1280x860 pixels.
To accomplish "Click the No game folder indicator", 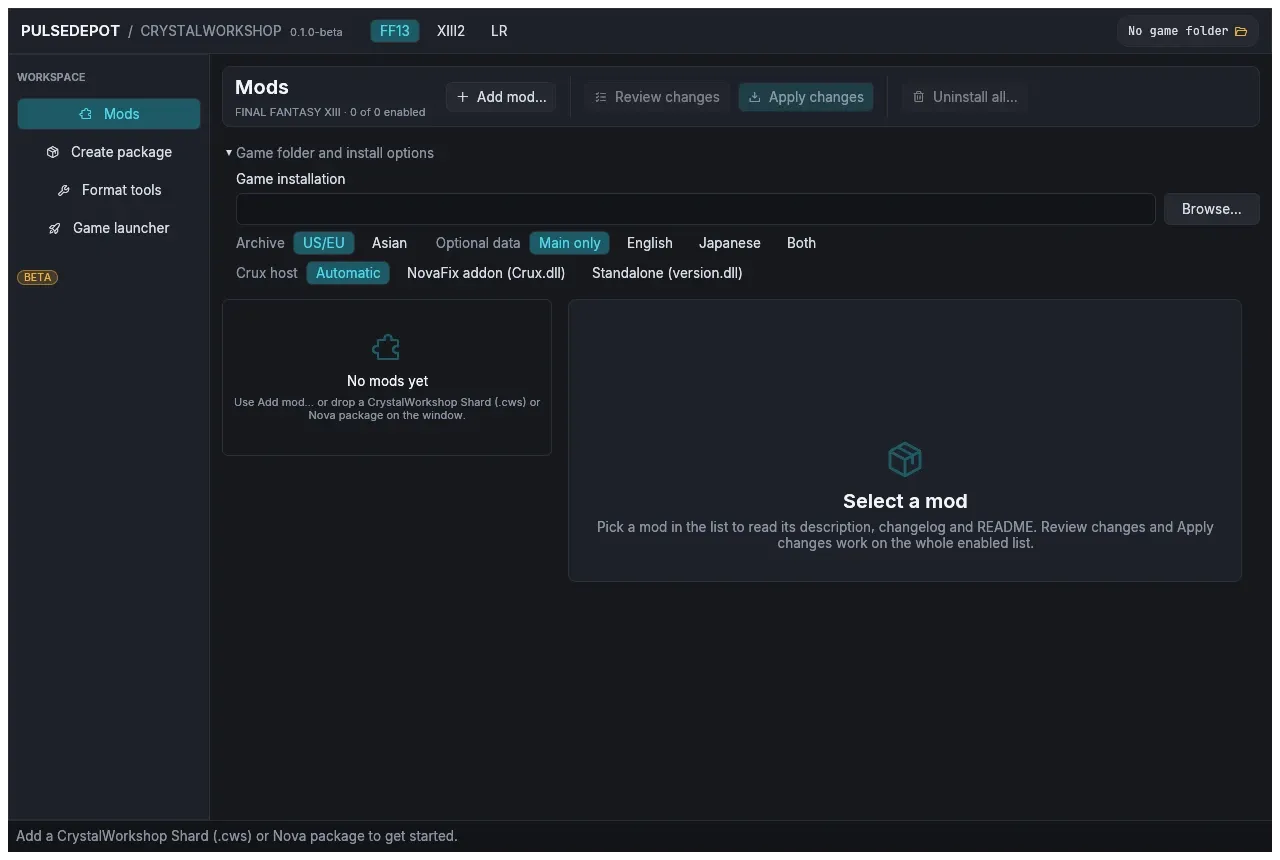I will (1187, 31).
